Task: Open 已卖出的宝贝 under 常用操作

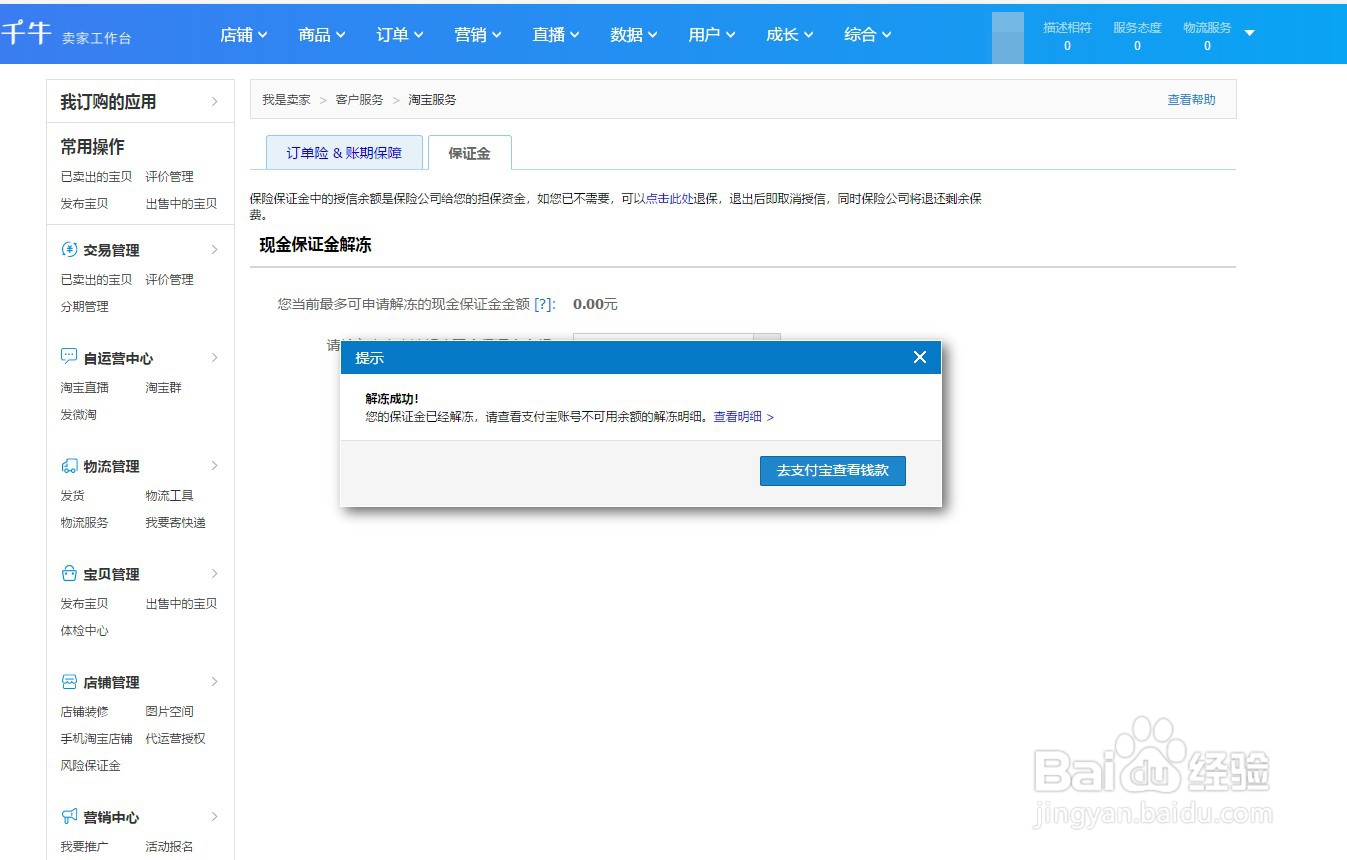Action: pyautogui.click(x=96, y=177)
